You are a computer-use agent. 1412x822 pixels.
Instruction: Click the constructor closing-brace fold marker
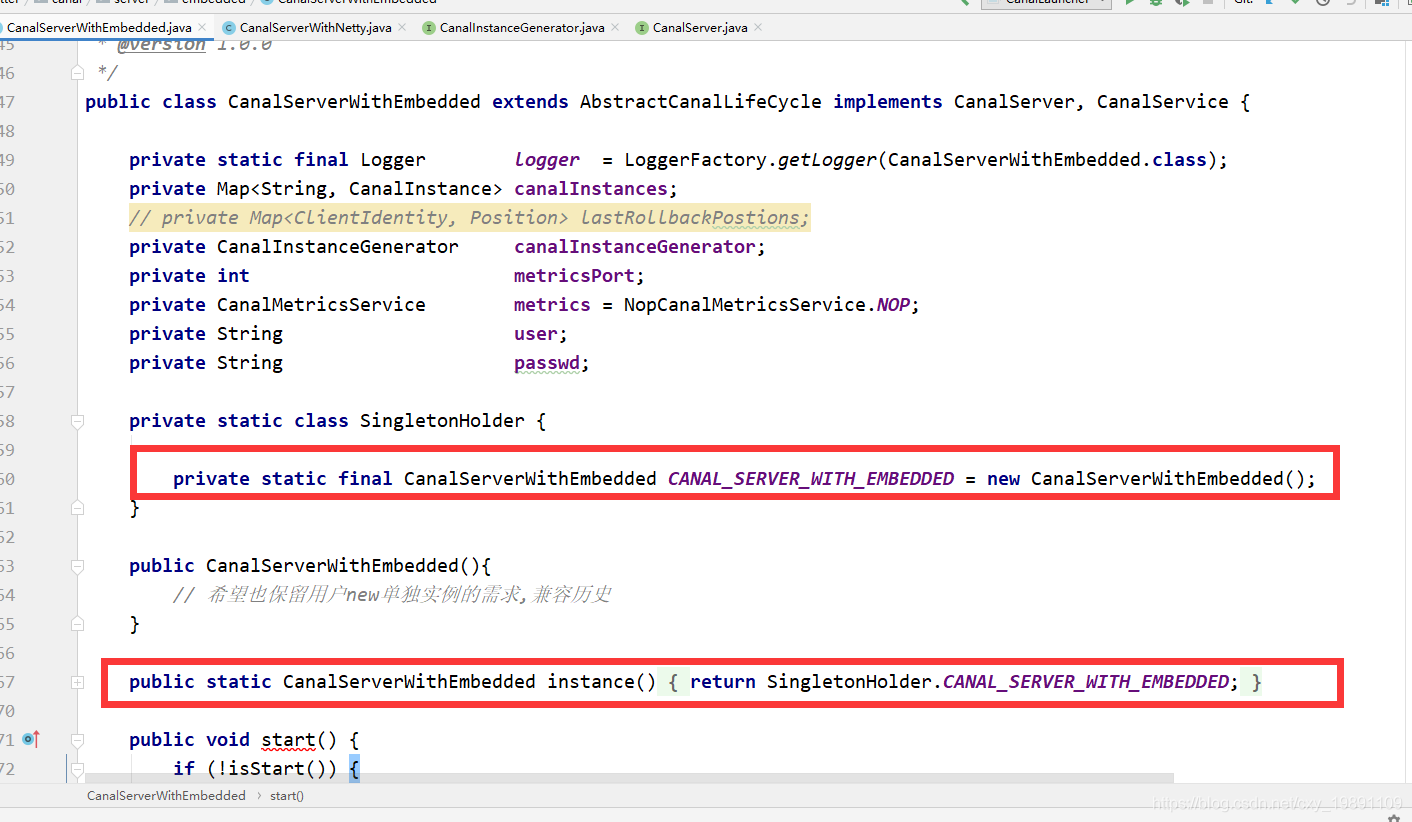(77, 625)
